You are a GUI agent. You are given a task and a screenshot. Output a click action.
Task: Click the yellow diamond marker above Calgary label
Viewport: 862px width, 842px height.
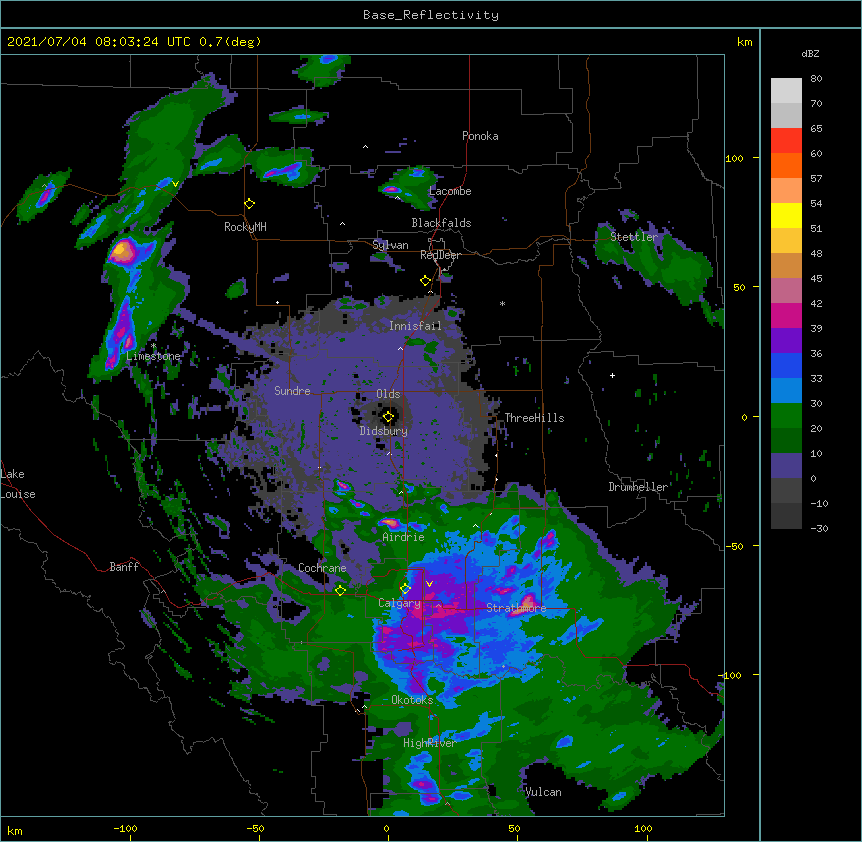(x=405, y=589)
